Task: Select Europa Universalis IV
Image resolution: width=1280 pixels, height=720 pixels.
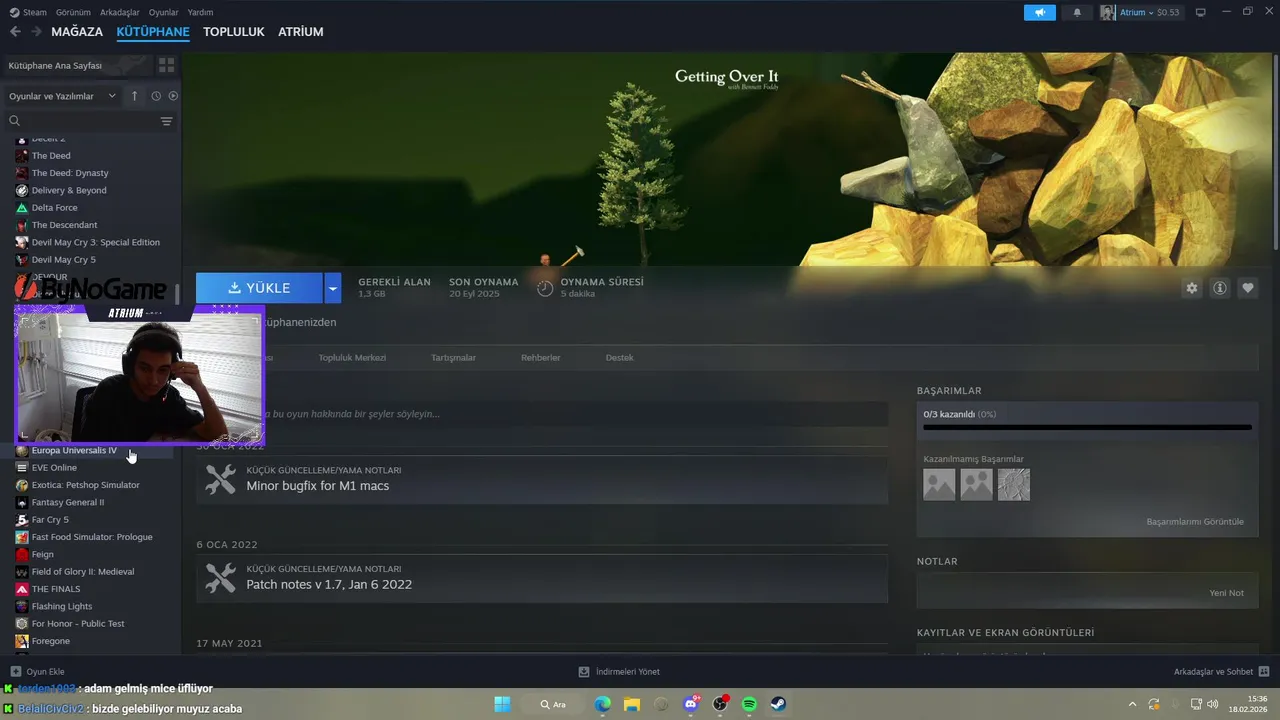Action: [x=74, y=451]
